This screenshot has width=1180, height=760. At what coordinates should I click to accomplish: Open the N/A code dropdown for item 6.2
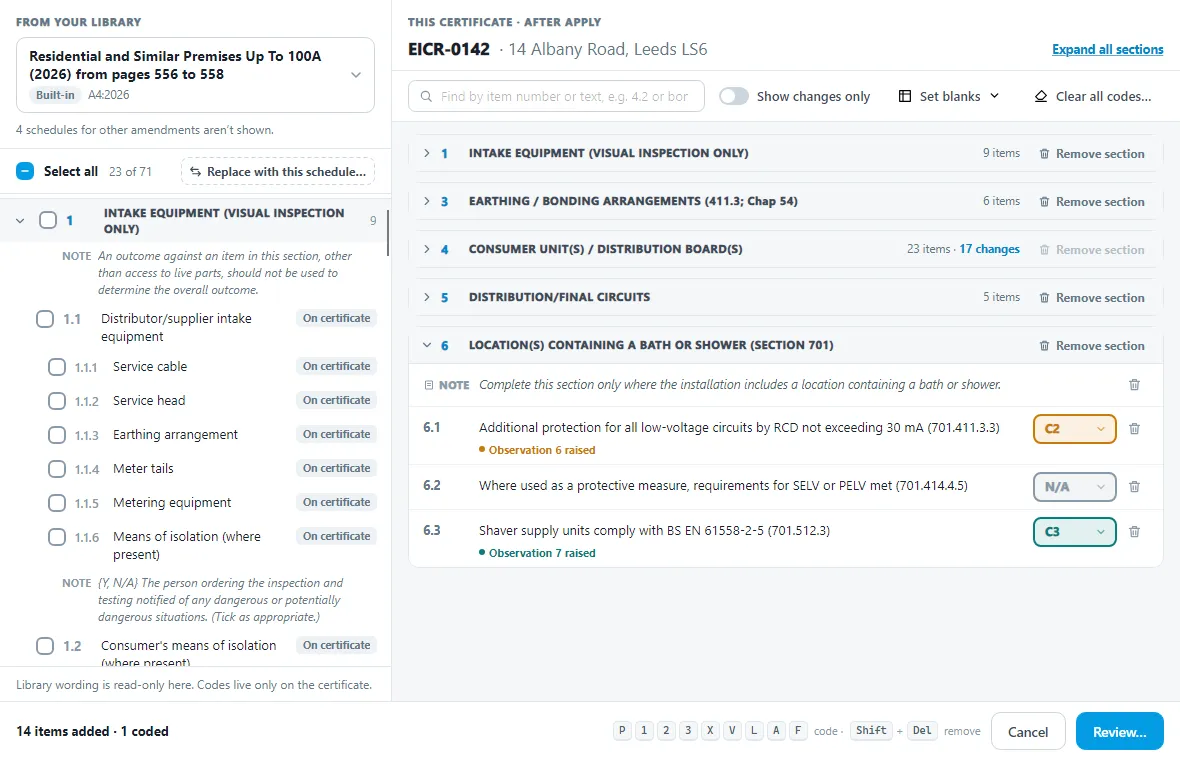(1075, 487)
